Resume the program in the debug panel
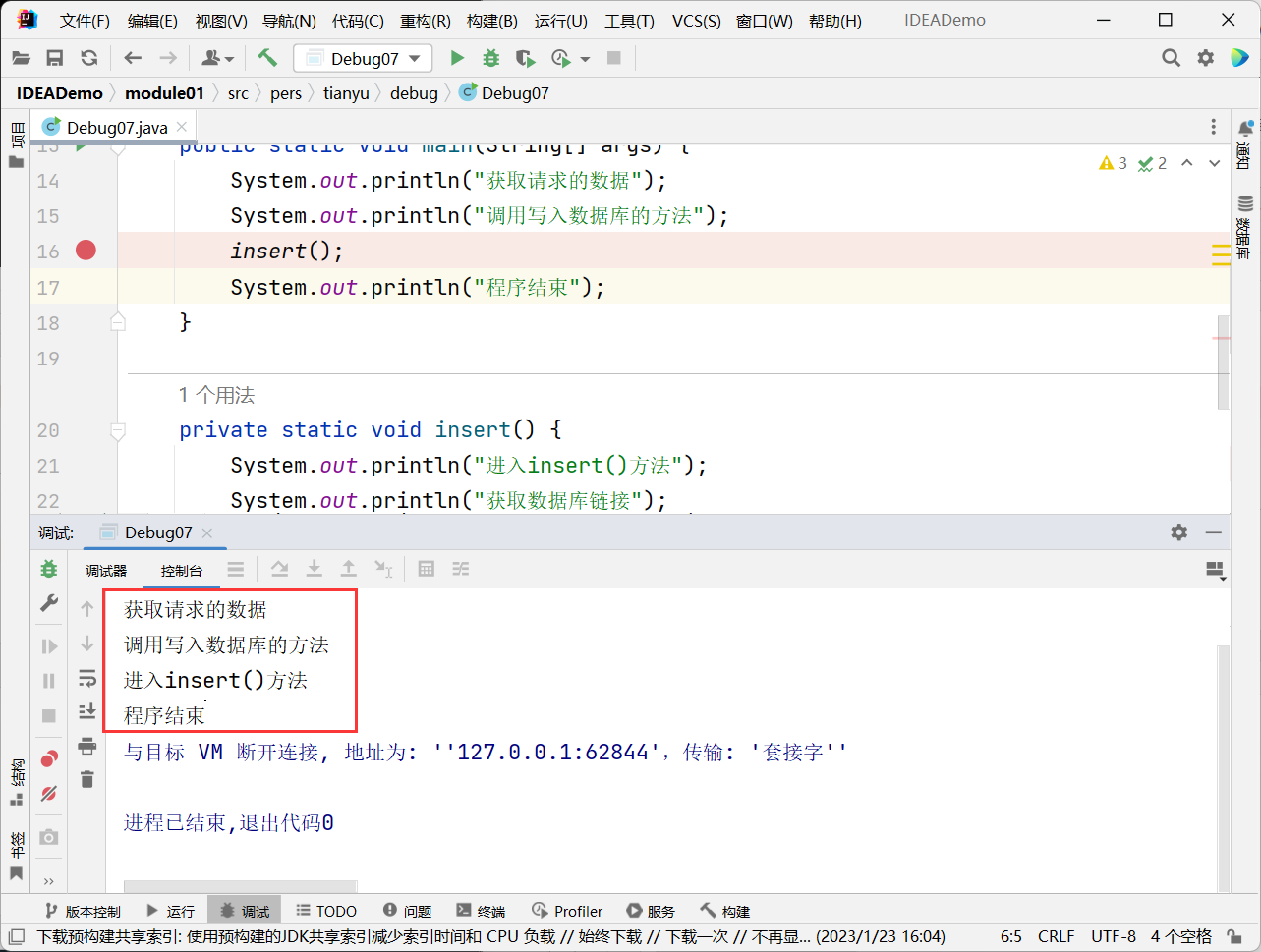The image size is (1261, 952). (48, 646)
